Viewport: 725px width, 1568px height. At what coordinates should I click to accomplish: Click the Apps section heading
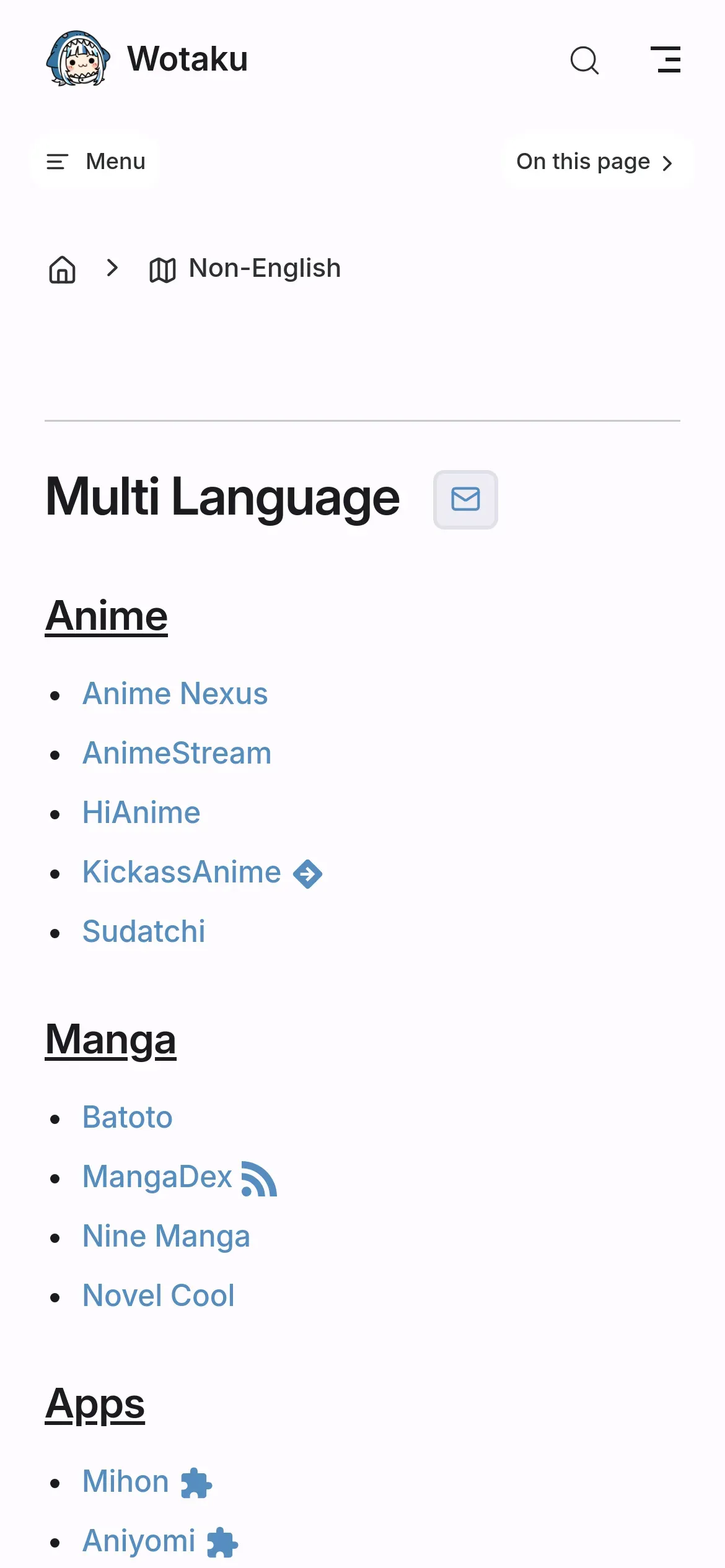click(95, 1405)
